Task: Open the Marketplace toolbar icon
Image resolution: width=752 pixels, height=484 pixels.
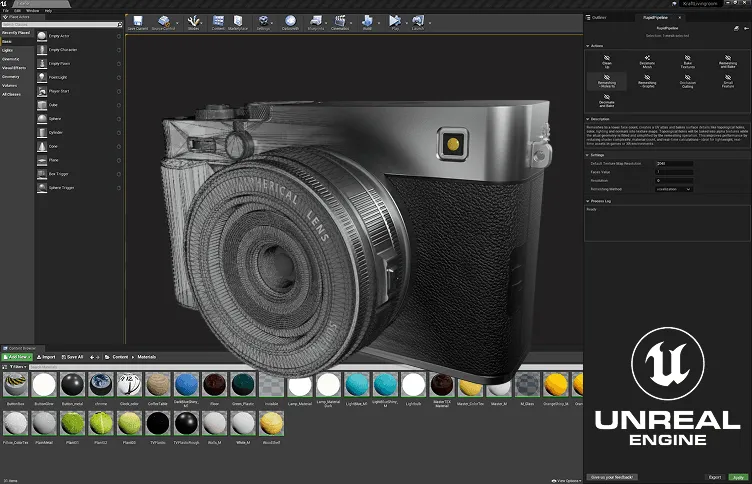Action: 238,21
